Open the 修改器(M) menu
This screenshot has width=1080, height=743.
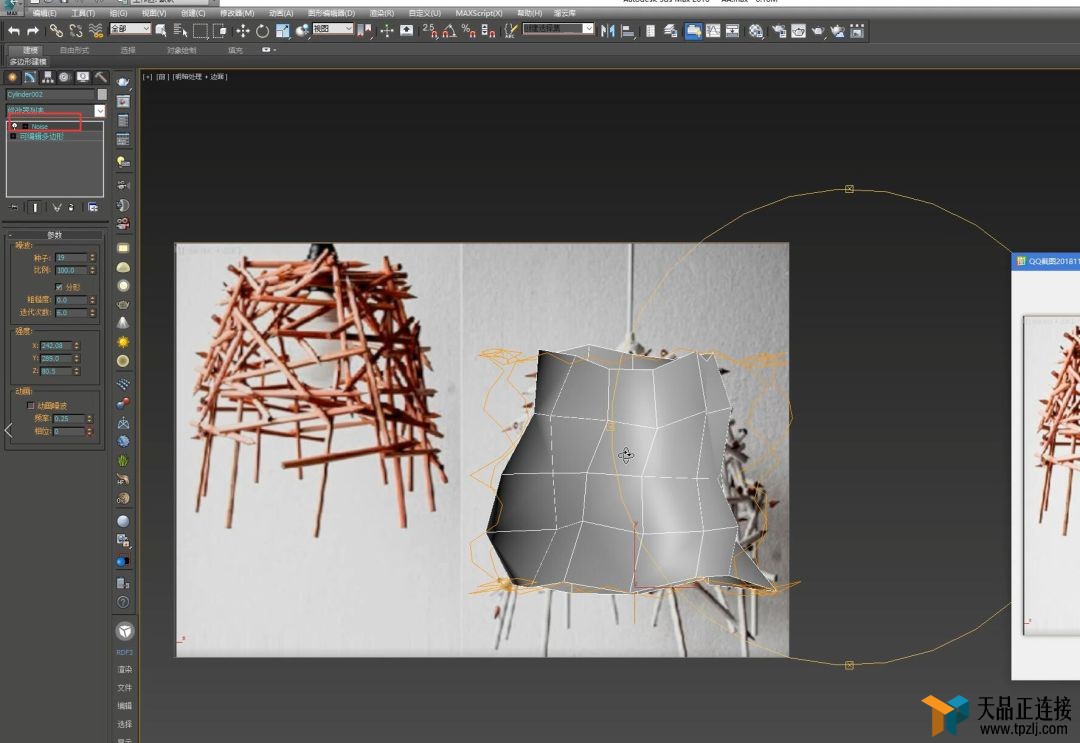(x=237, y=13)
